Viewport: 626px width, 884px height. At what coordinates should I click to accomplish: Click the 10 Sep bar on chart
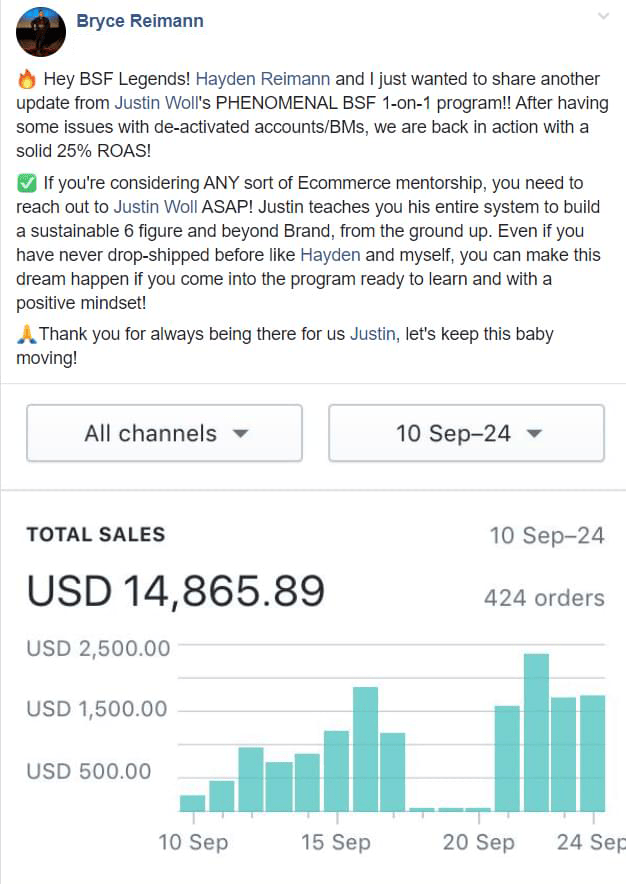tap(192, 802)
